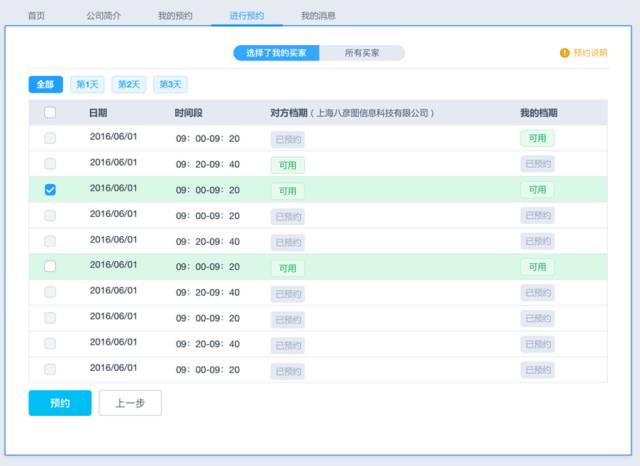This screenshot has width=640, height=466.
Task: Click the 我的档期 column header
Action: coord(539,113)
